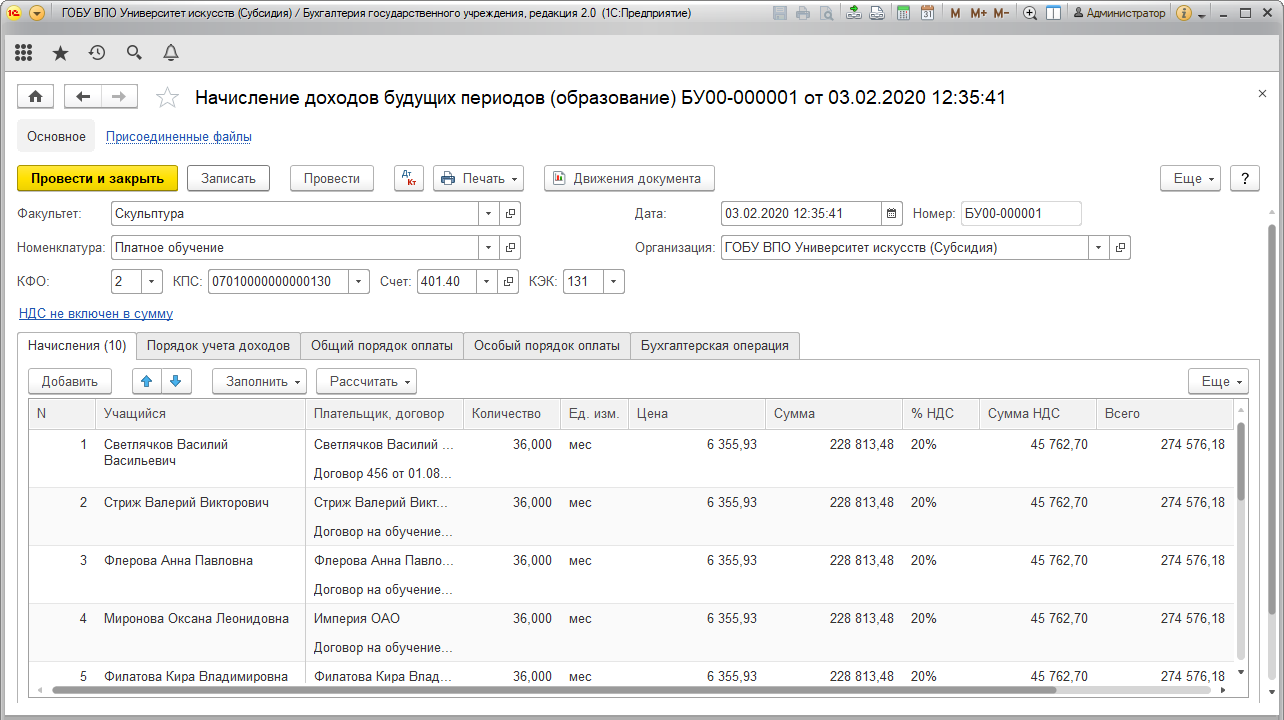Image resolution: width=1284 pixels, height=720 pixels.
Task: Expand the Факультет dropdown list
Action: click(x=489, y=213)
